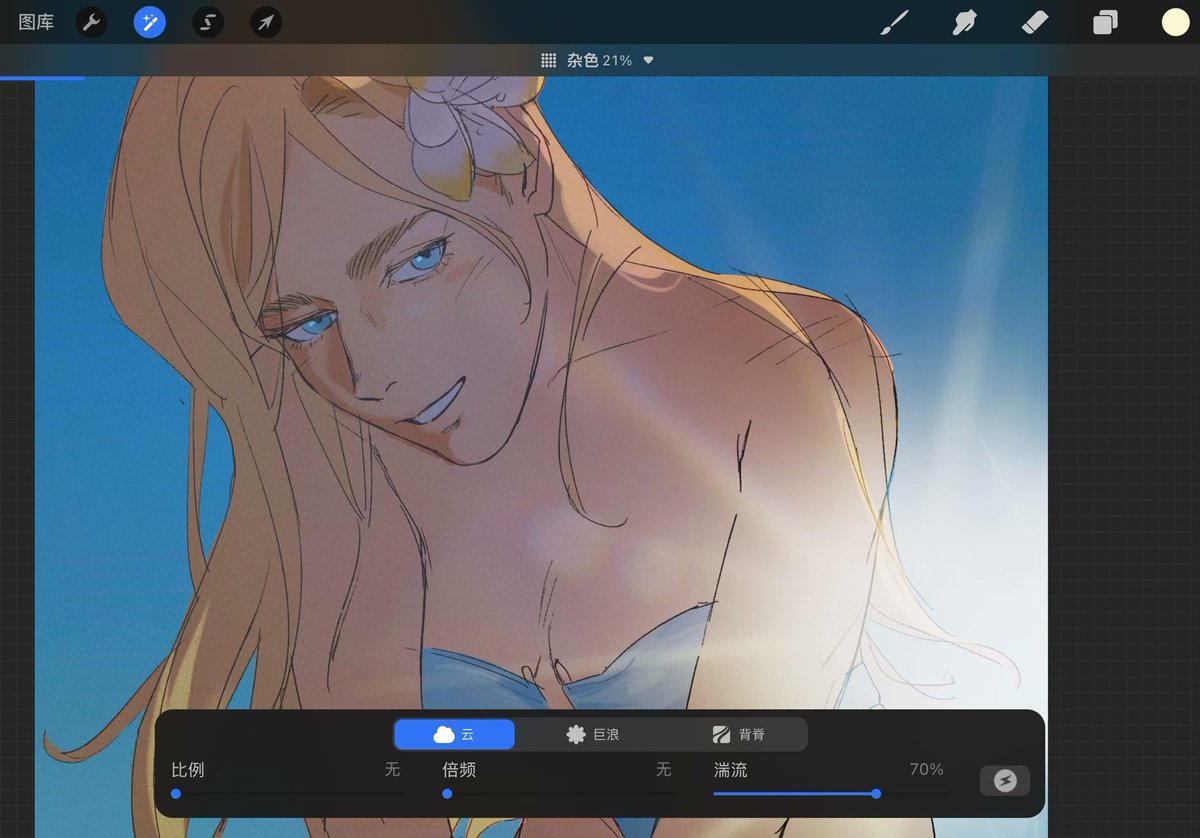Click the 湍流 slider handle
This screenshot has height=838, width=1200.
[876, 793]
